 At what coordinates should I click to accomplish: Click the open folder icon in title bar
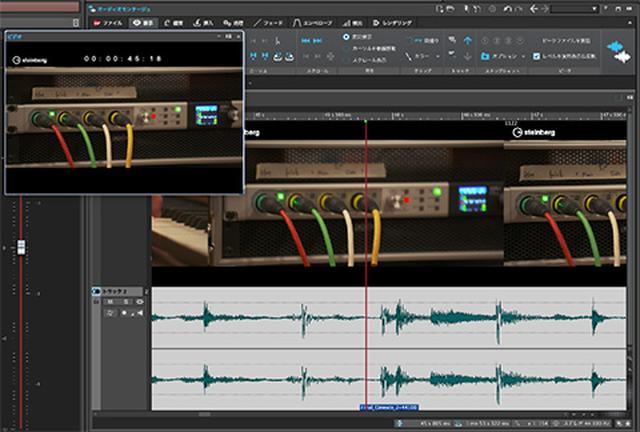(x=450, y=9)
